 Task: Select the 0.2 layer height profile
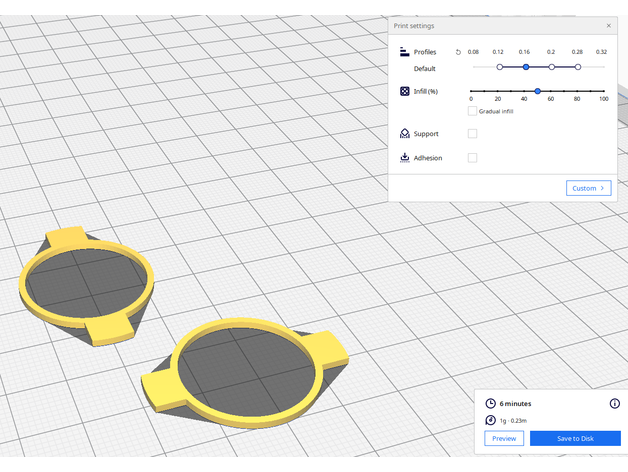(551, 67)
